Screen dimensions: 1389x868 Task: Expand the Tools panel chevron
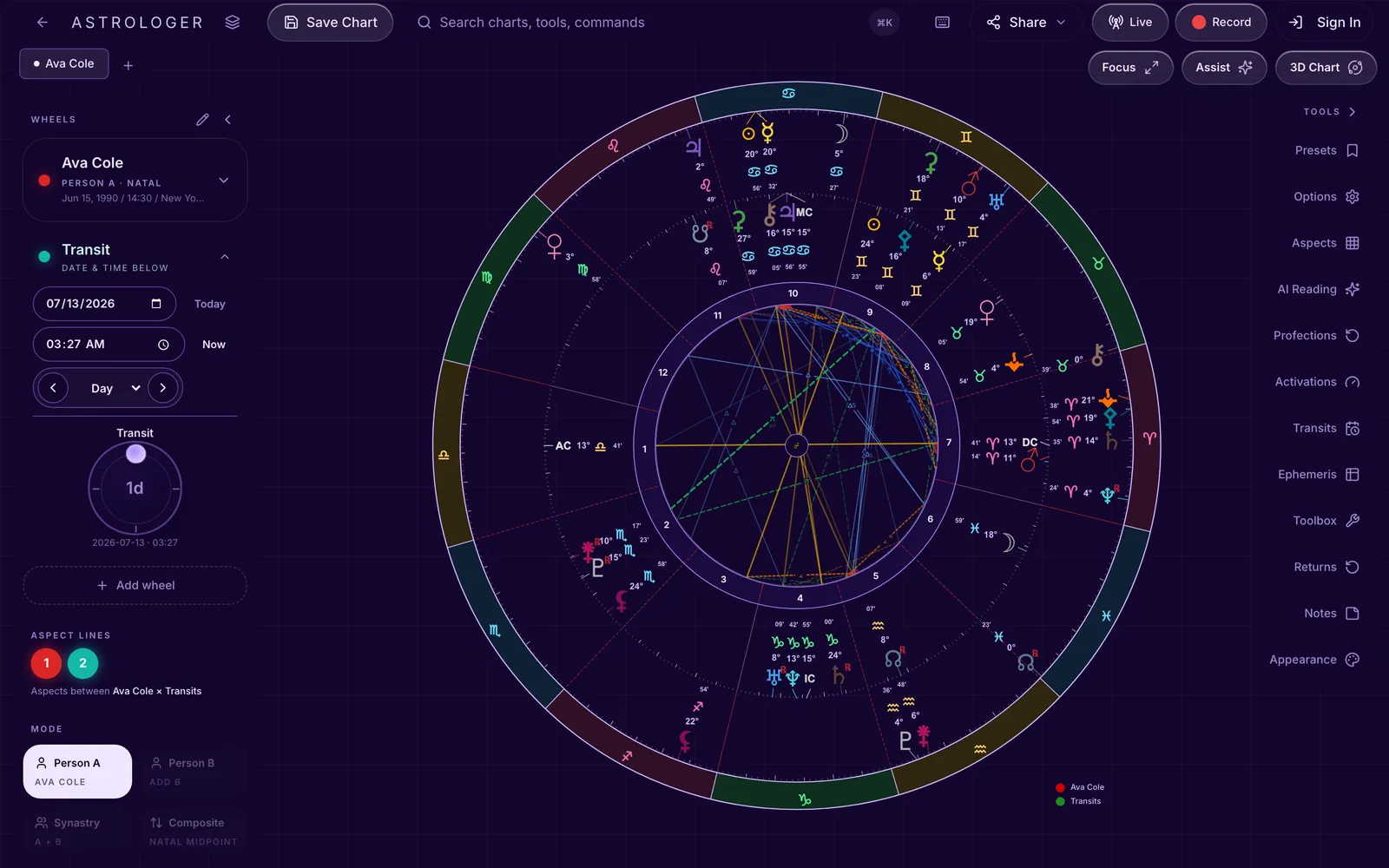pos(1353,112)
